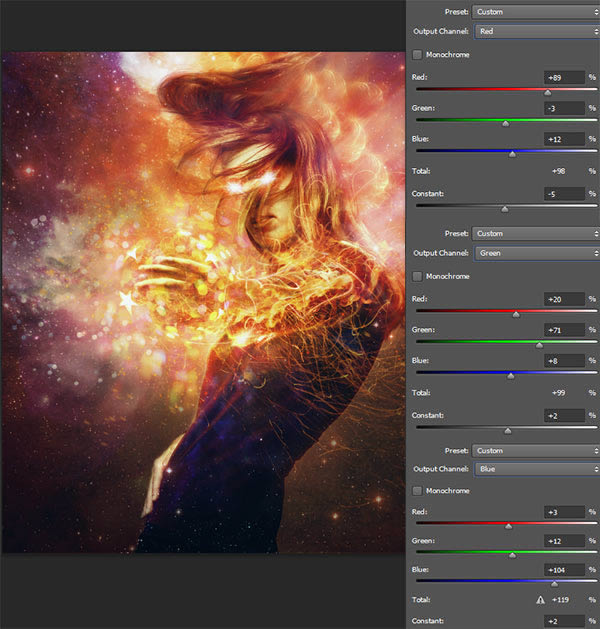Click the Constant slider handle set to -5
The height and width of the screenshot is (629, 600).
click(x=505, y=209)
